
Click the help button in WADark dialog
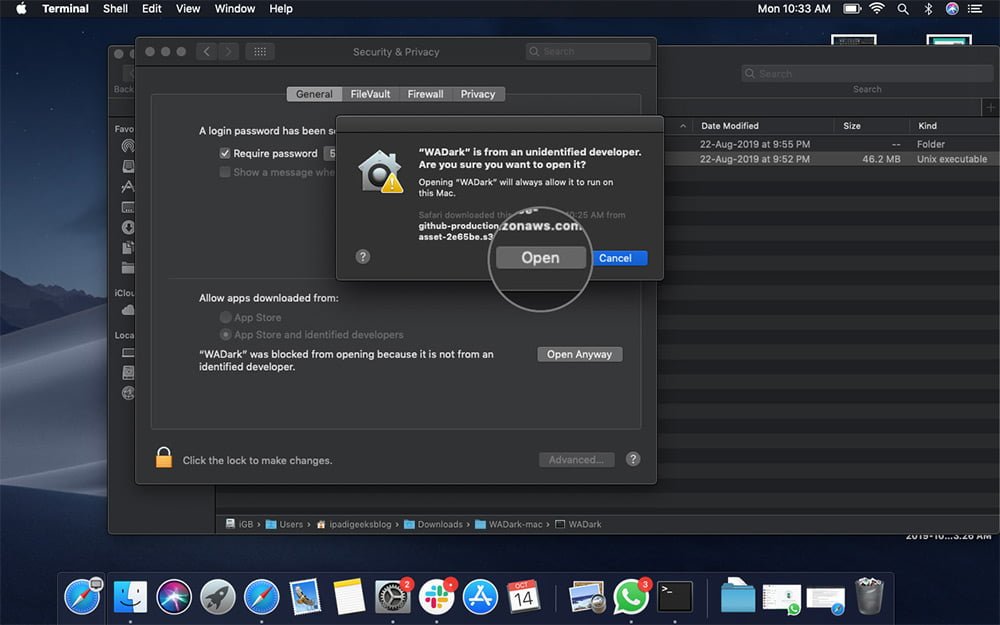point(362,256)
